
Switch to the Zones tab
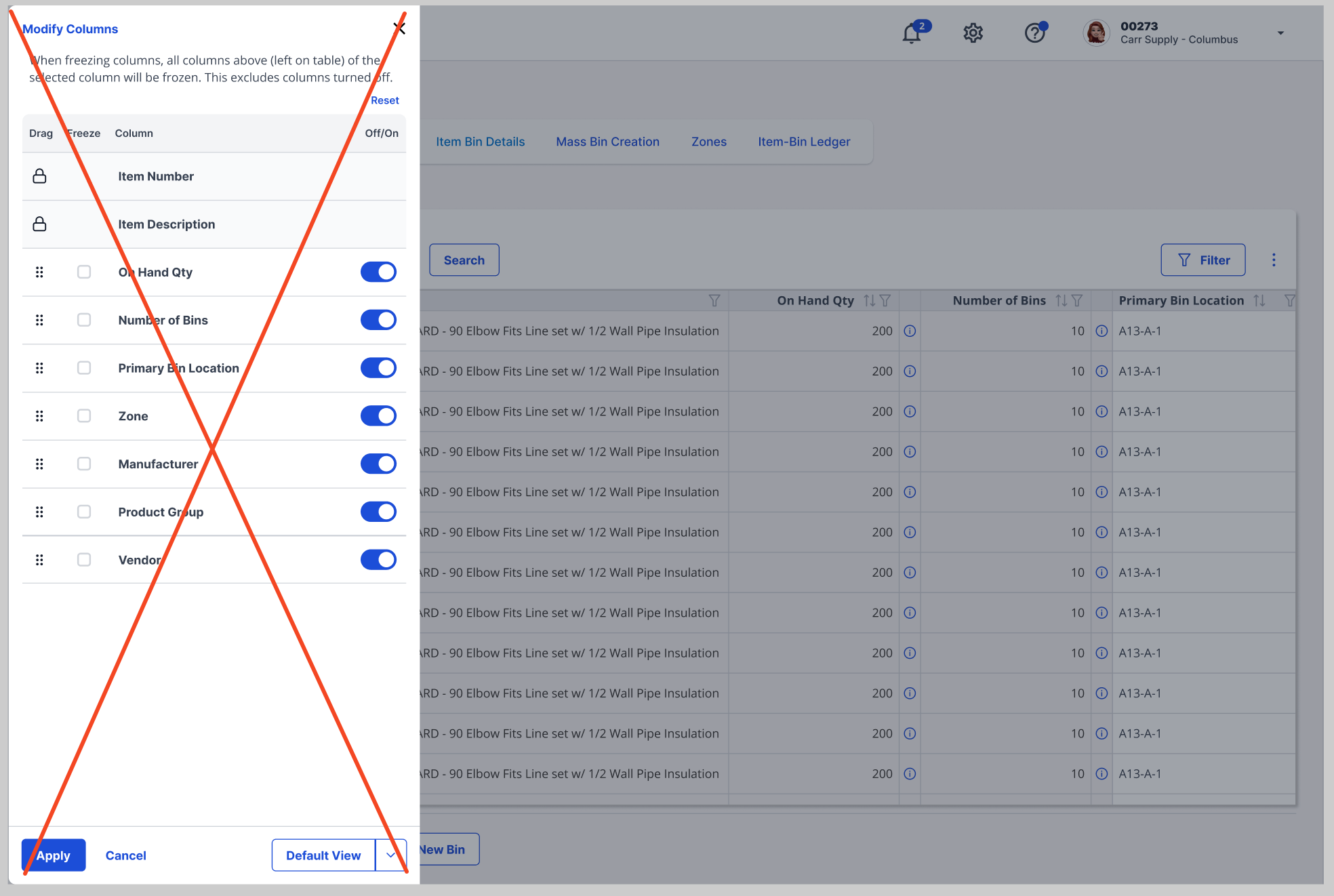point(708,142)
